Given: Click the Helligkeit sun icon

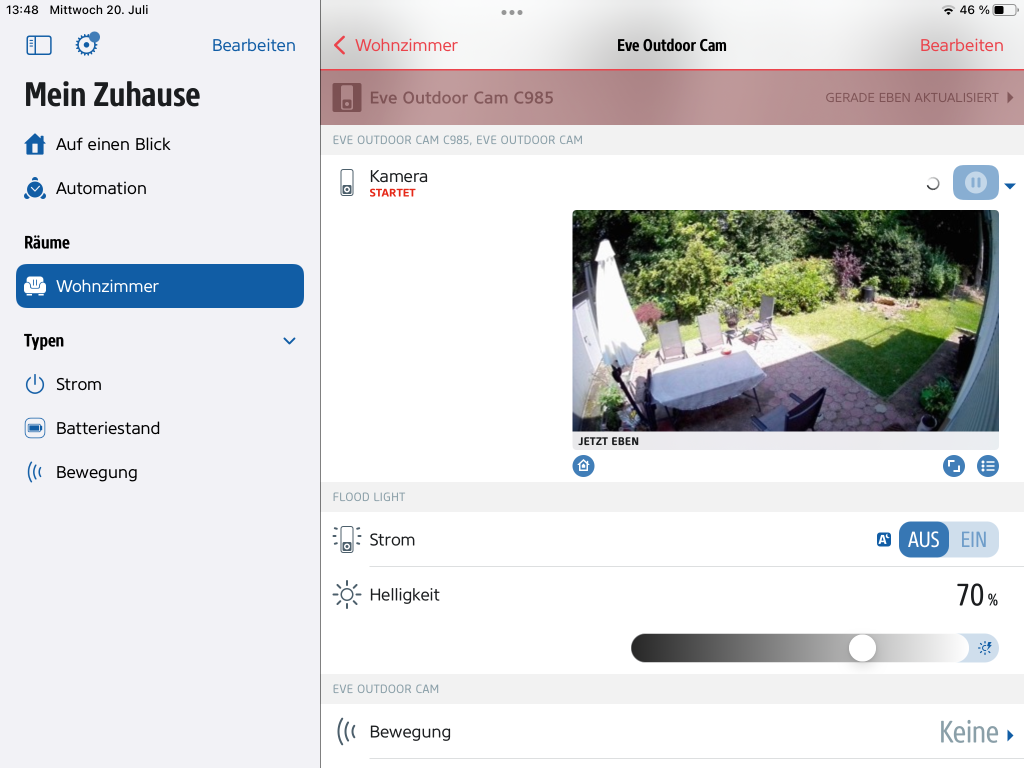Looking at the screenshot, I should click(x=347, y=595).
